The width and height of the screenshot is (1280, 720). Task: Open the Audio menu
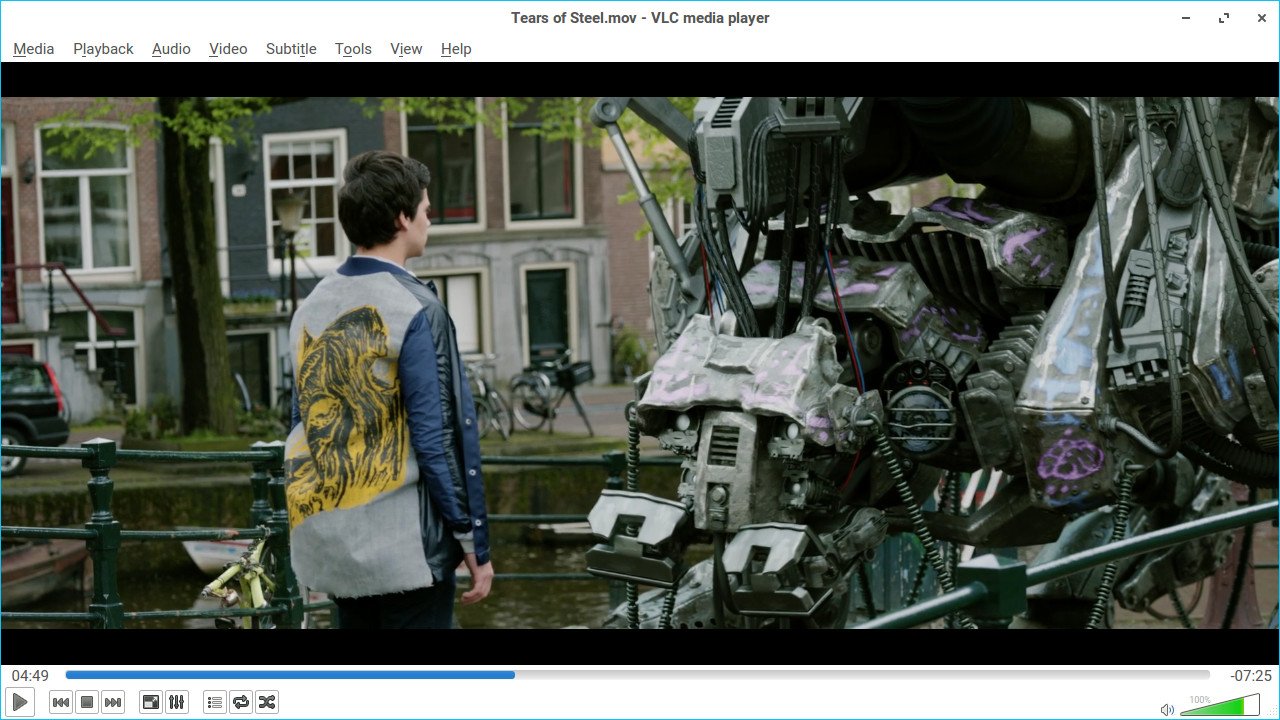(171, 49)
